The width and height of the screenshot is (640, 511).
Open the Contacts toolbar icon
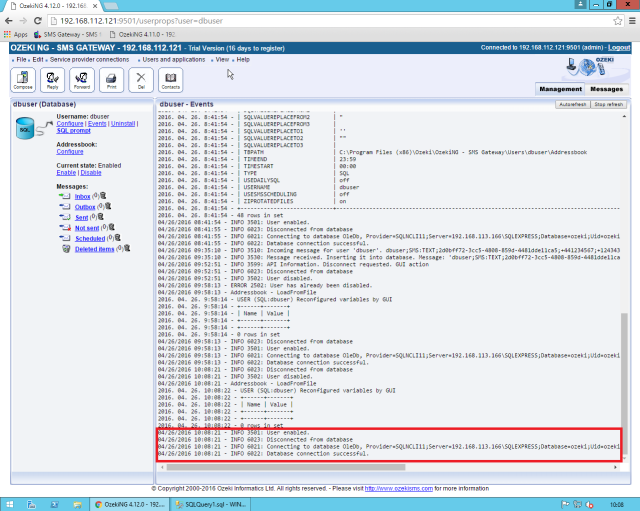point(170,80)
